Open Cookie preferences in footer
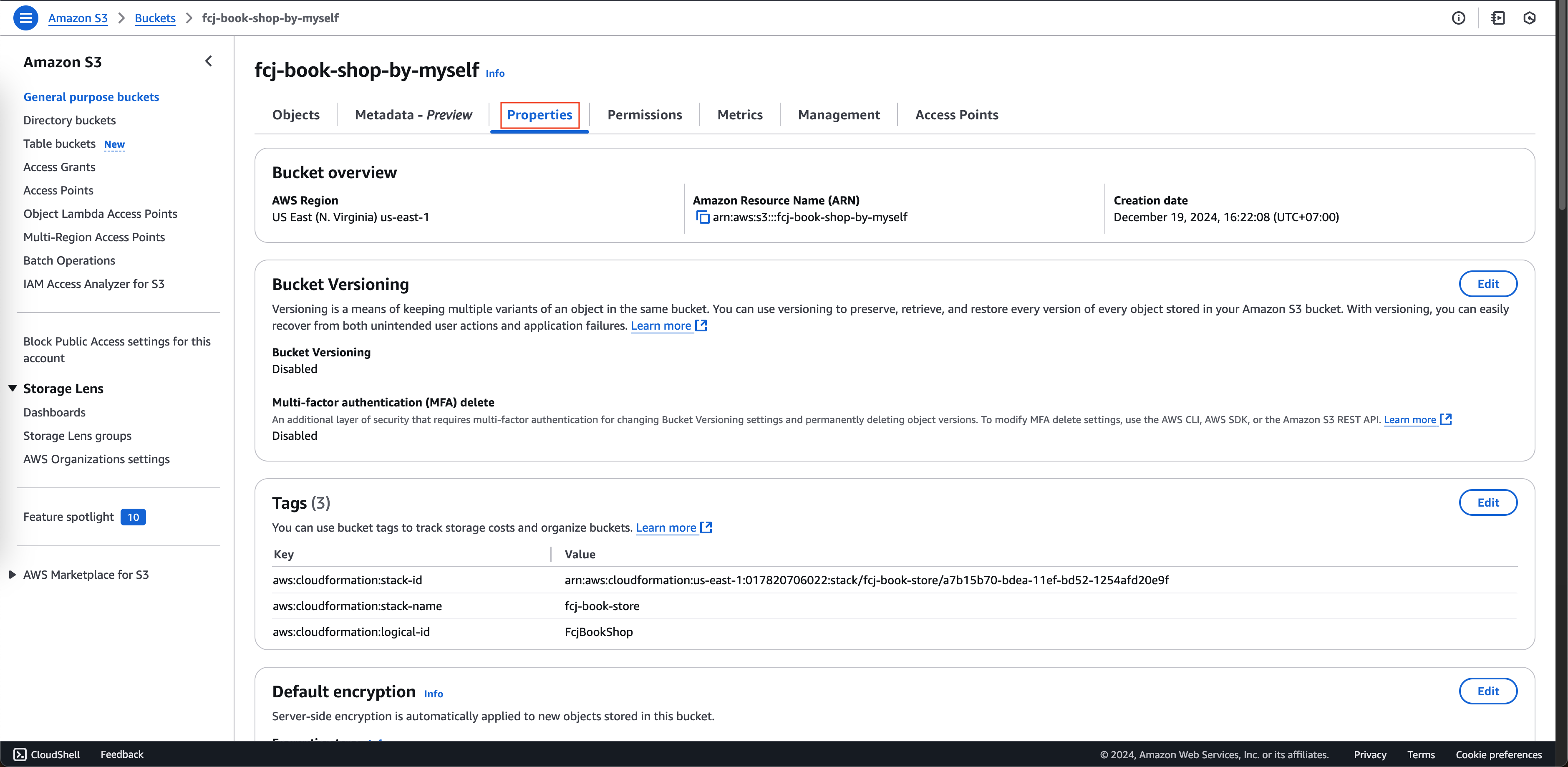Image resolution: width=1568 pixels, height=767 pixels. tap(1499, 755)
